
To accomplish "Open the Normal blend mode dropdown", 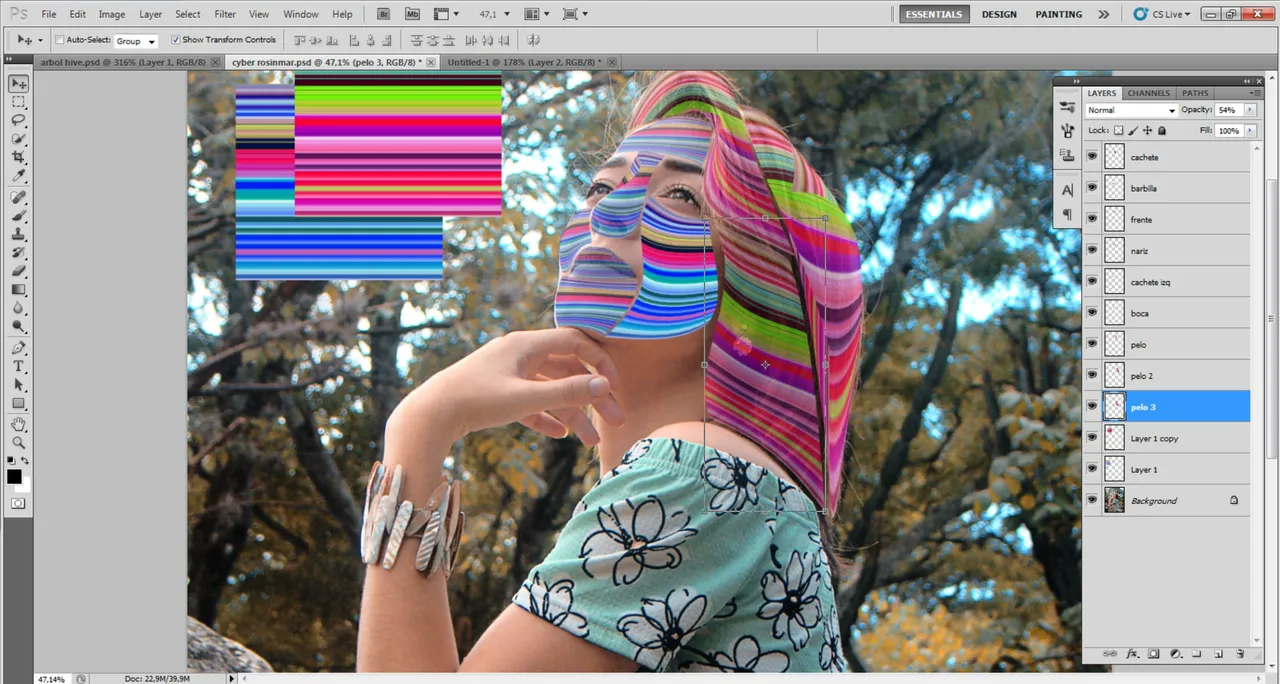I will point(1131,110).
